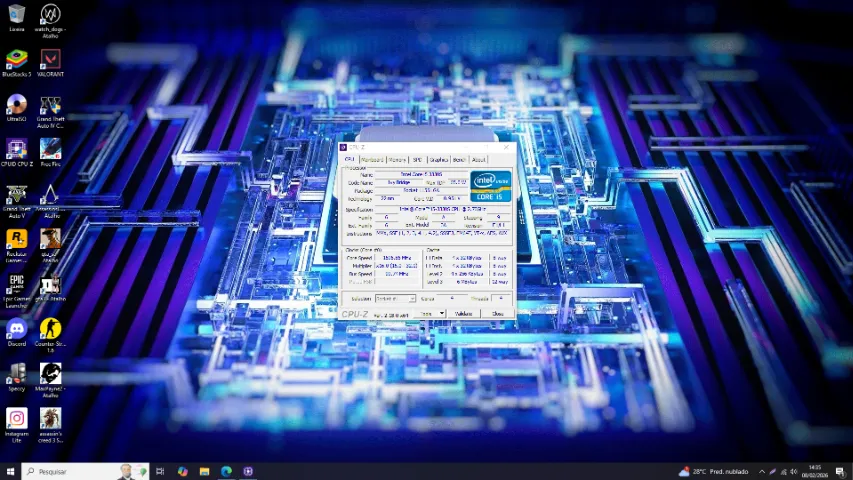The width and height of the screenshot is (853, 480).
Task: Open File Explorer from the taskbar
Action: pyautogui.click(x=204, y=471)
